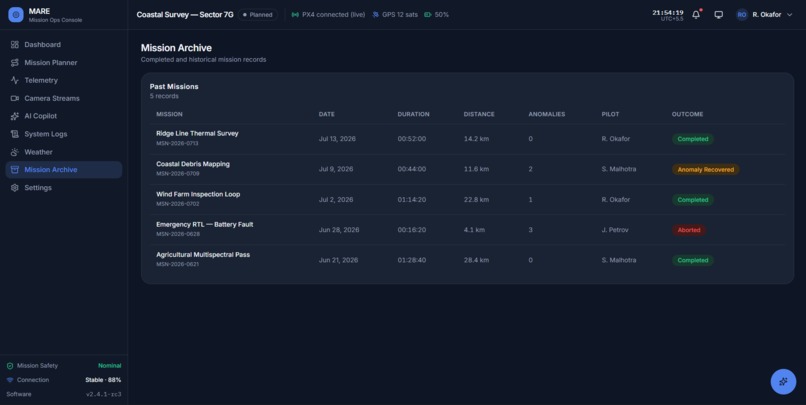Open Agricultural Multispectral Pass mission

(203, 254)
